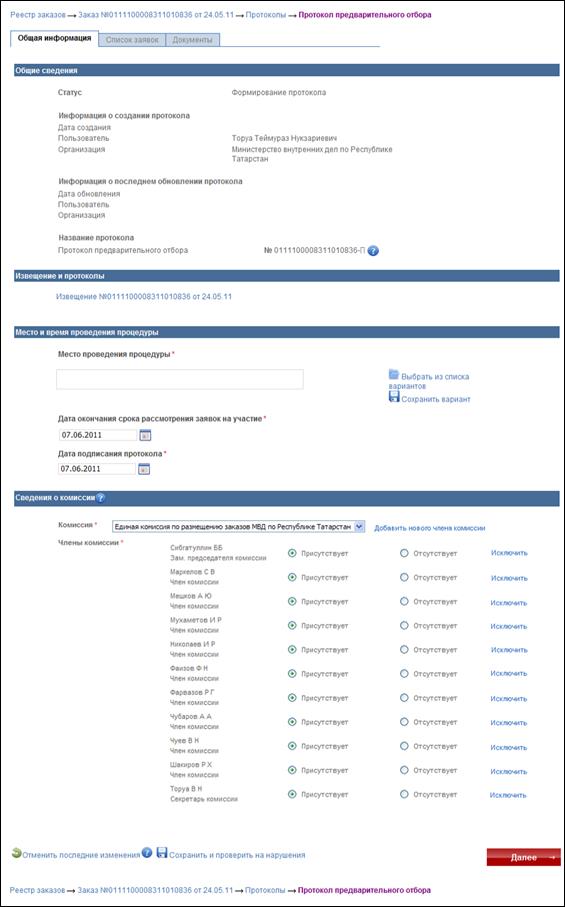Open the Комиссия dropdown list

pyautogui.click(x=238, y=527)
